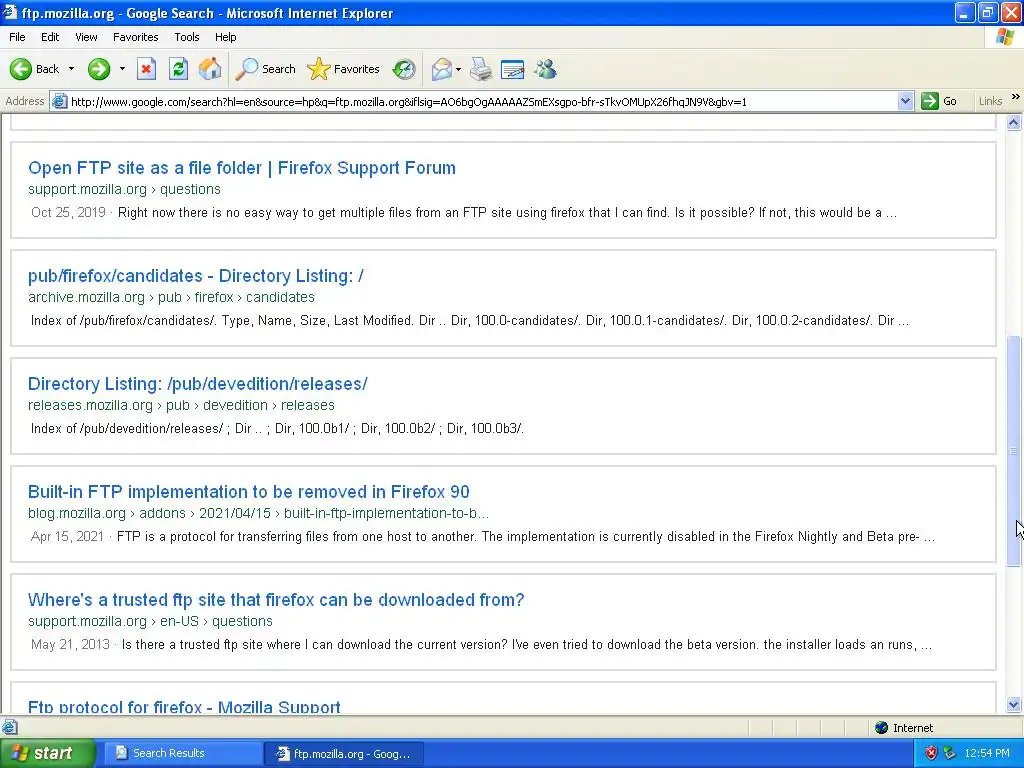
Task: Open 'Where's a trusted ftp site' result
Action: pos(276,600)
